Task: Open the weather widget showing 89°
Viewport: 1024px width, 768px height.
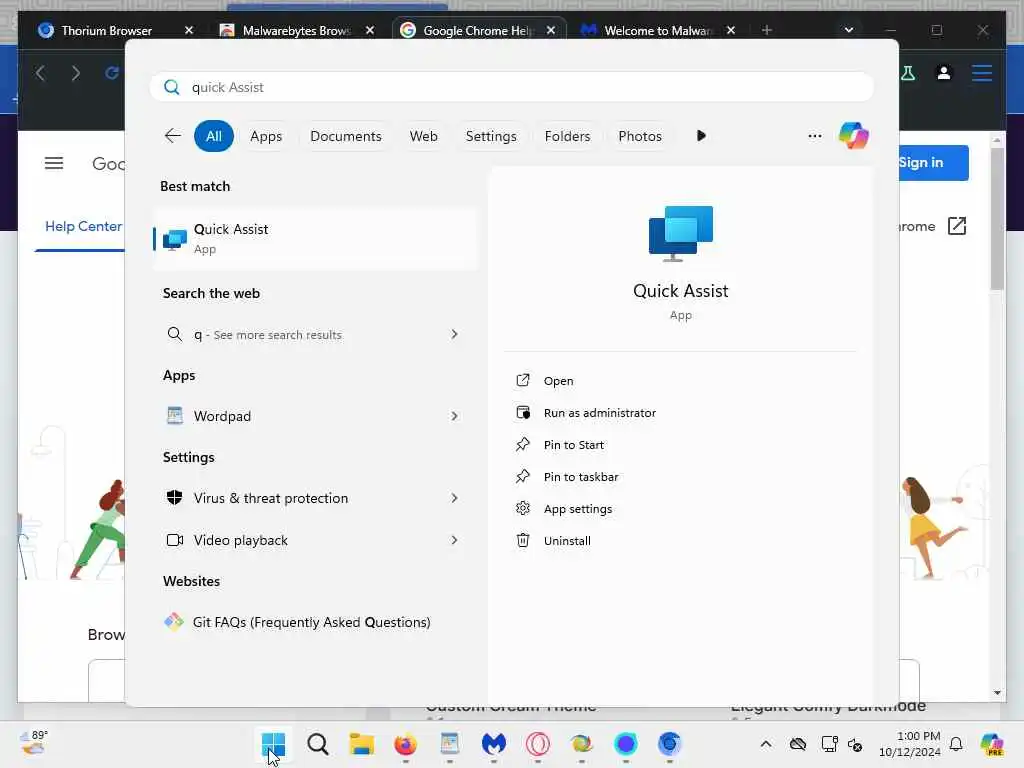Action: point(33,743)
